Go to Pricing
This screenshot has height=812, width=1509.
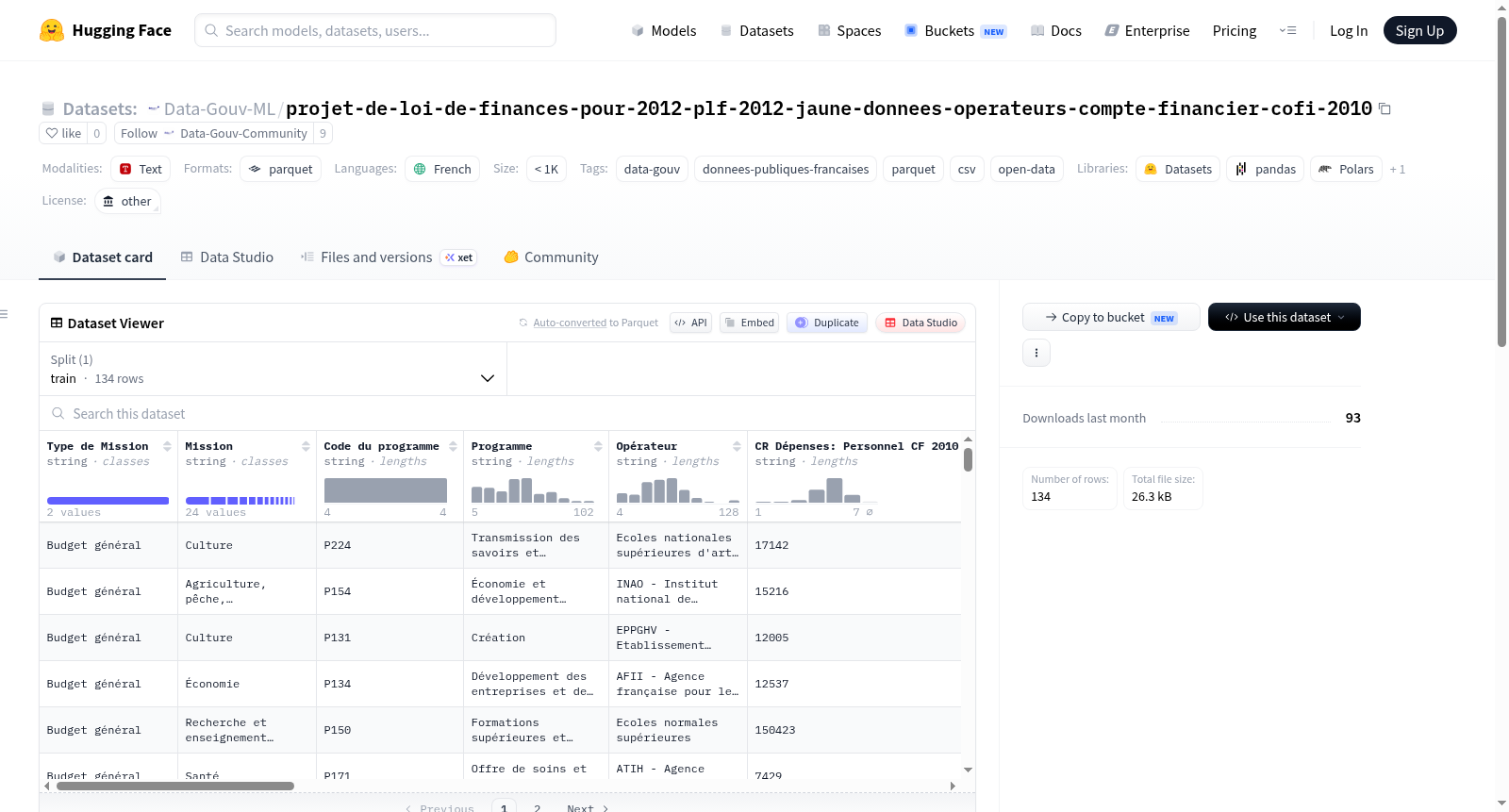1235,30
